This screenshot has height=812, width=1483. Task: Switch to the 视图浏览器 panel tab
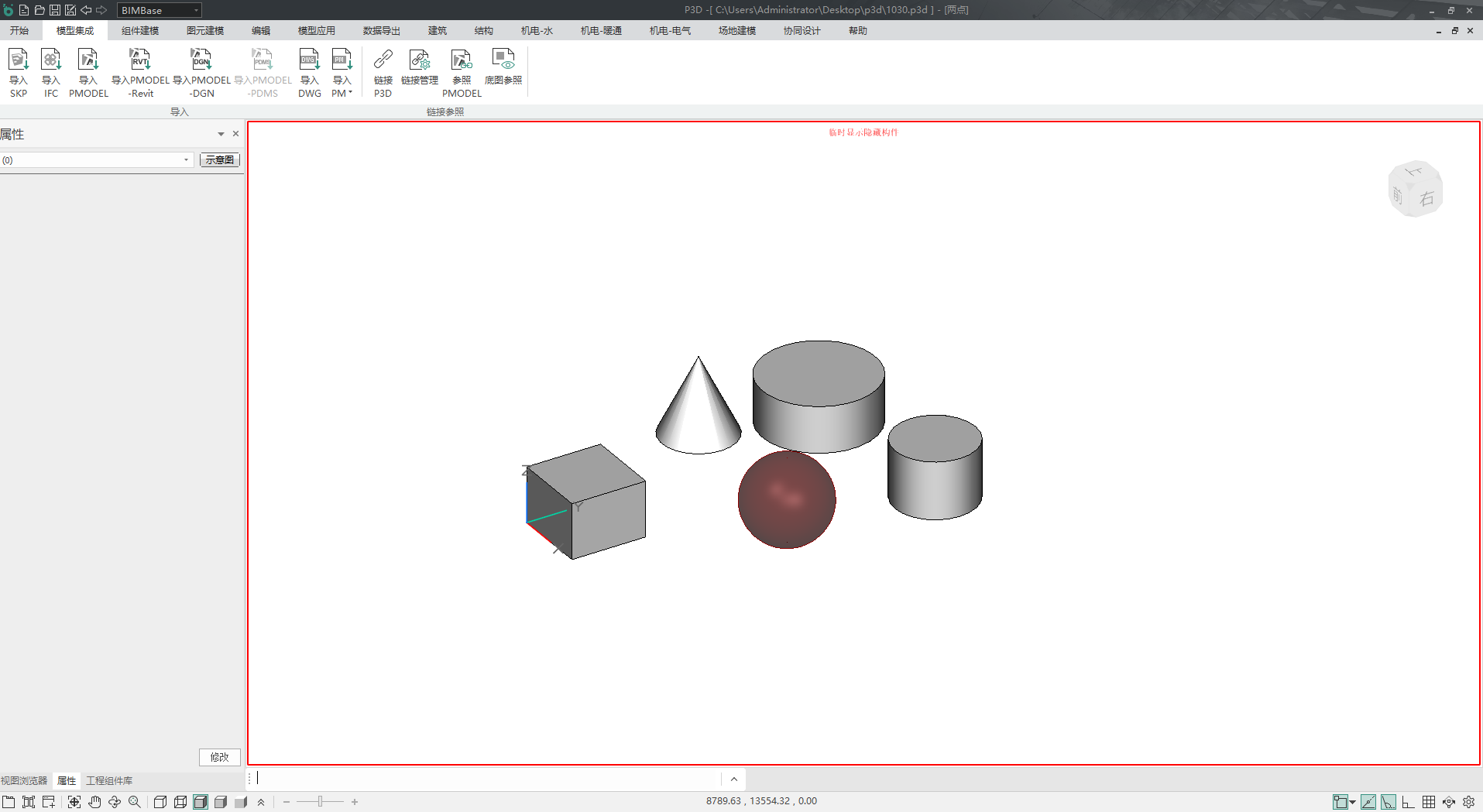point(24,780)
